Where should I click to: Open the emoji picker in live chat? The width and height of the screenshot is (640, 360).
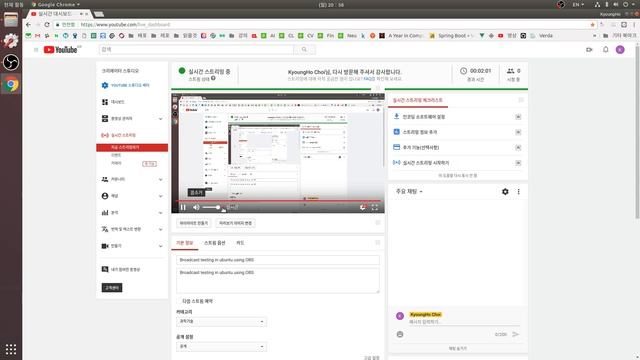click(400, 334)
